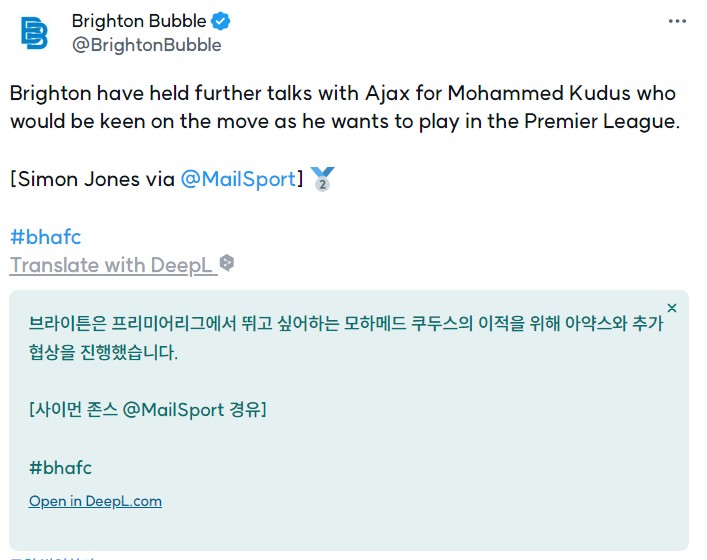This screenshot has width=707, height=560.
Task: Open the @BrightonBubble handle
Action: coord(147,45)
